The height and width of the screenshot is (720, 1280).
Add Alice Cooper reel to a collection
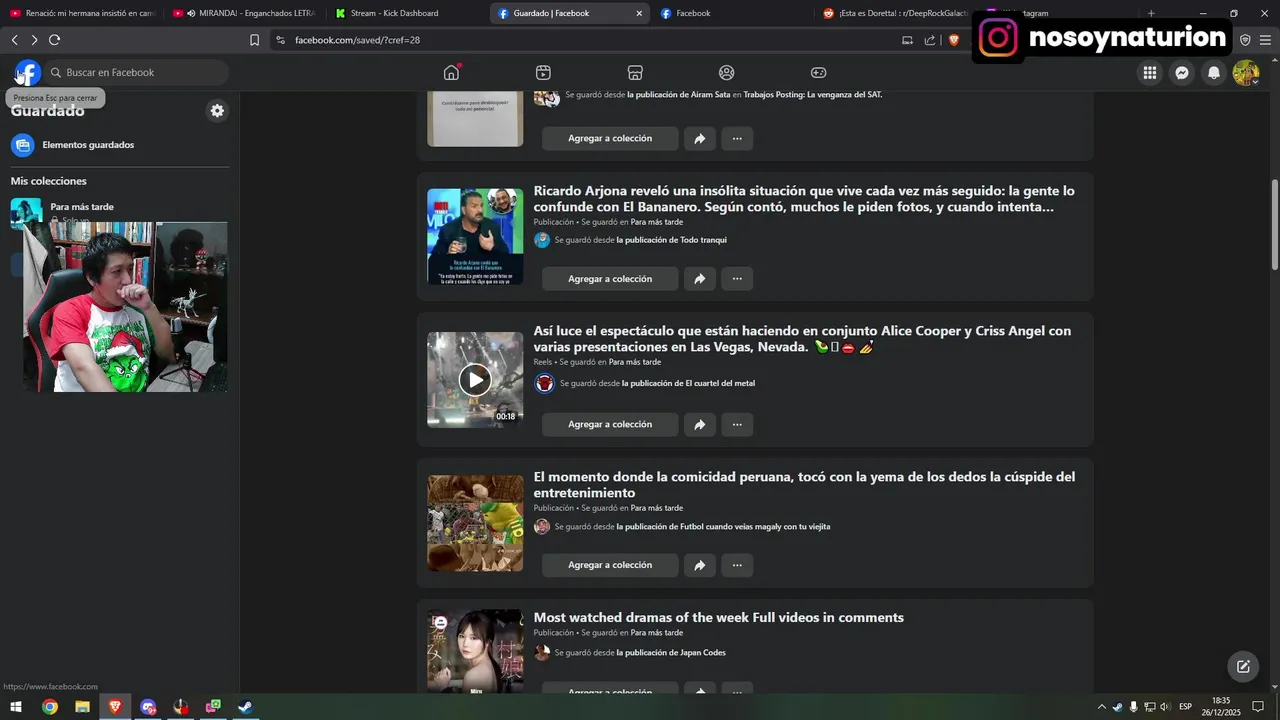click(x=610, y=424)
